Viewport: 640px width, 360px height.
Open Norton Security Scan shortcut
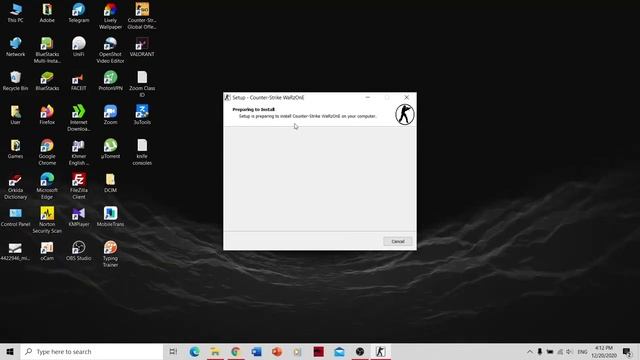click(47, 220)
